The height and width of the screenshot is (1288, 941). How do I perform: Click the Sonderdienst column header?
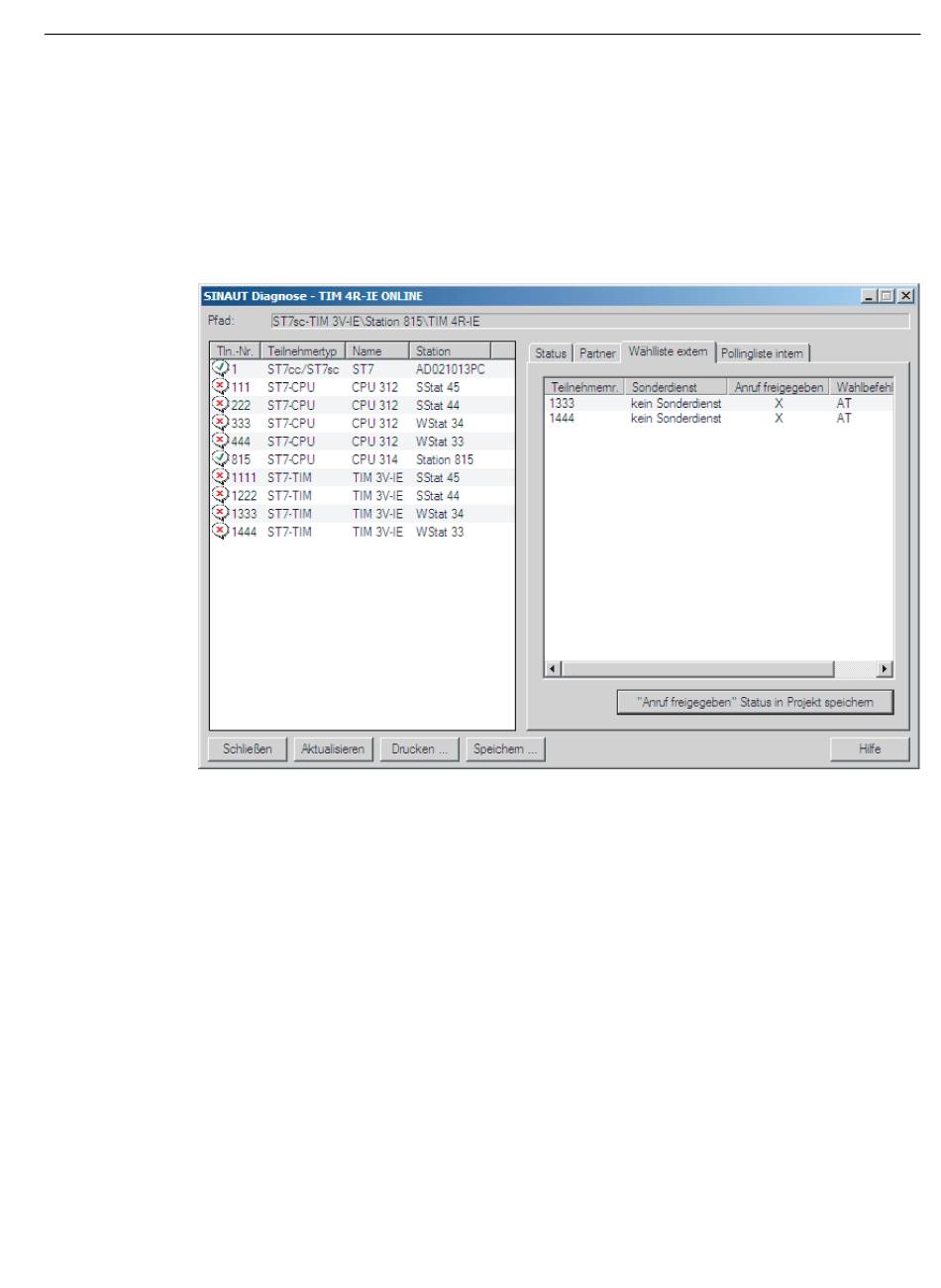[x=678, y=387]
